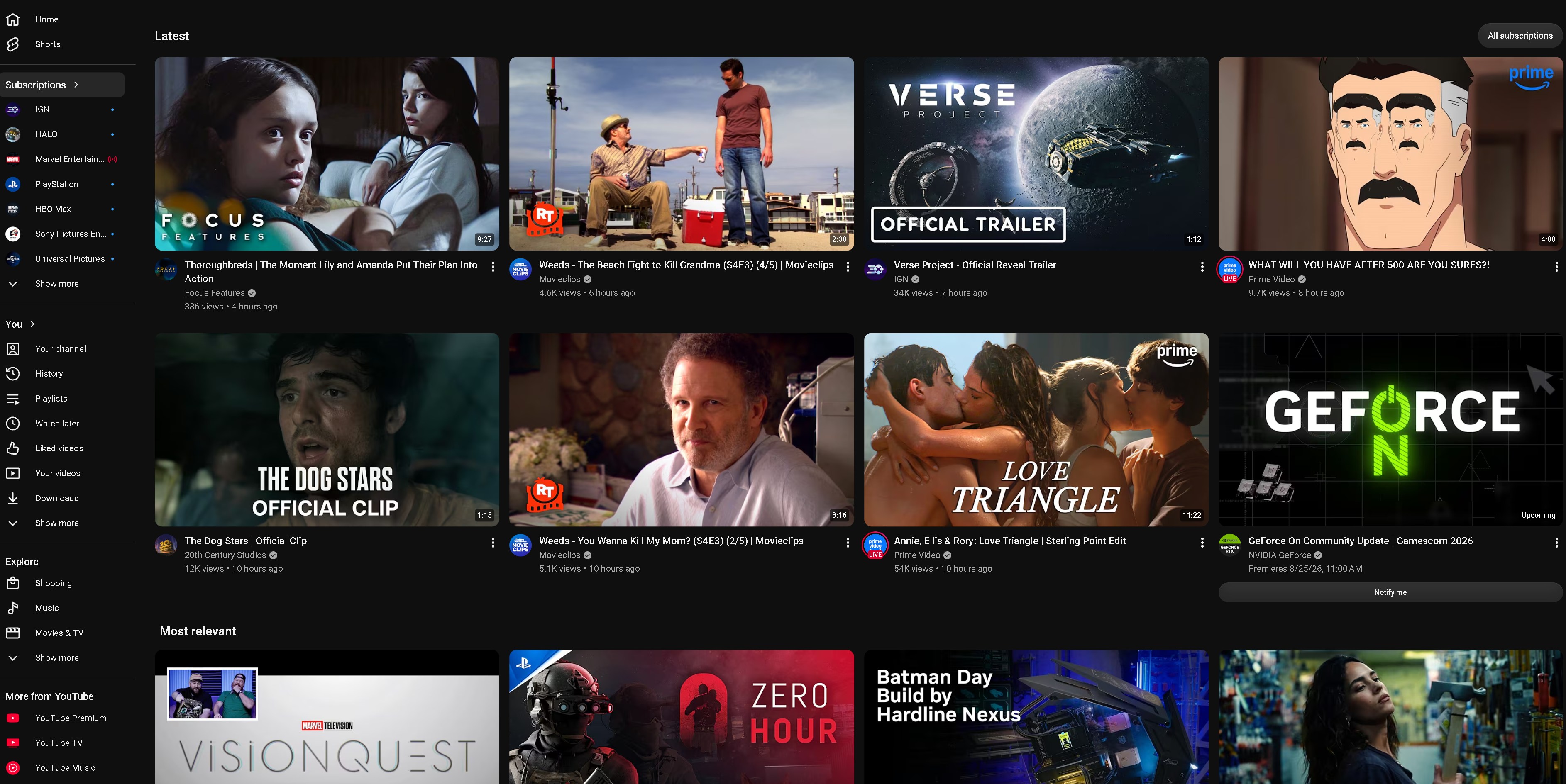Play the Zero Hour PlayStation thumbnail

(x=682, y=717)
